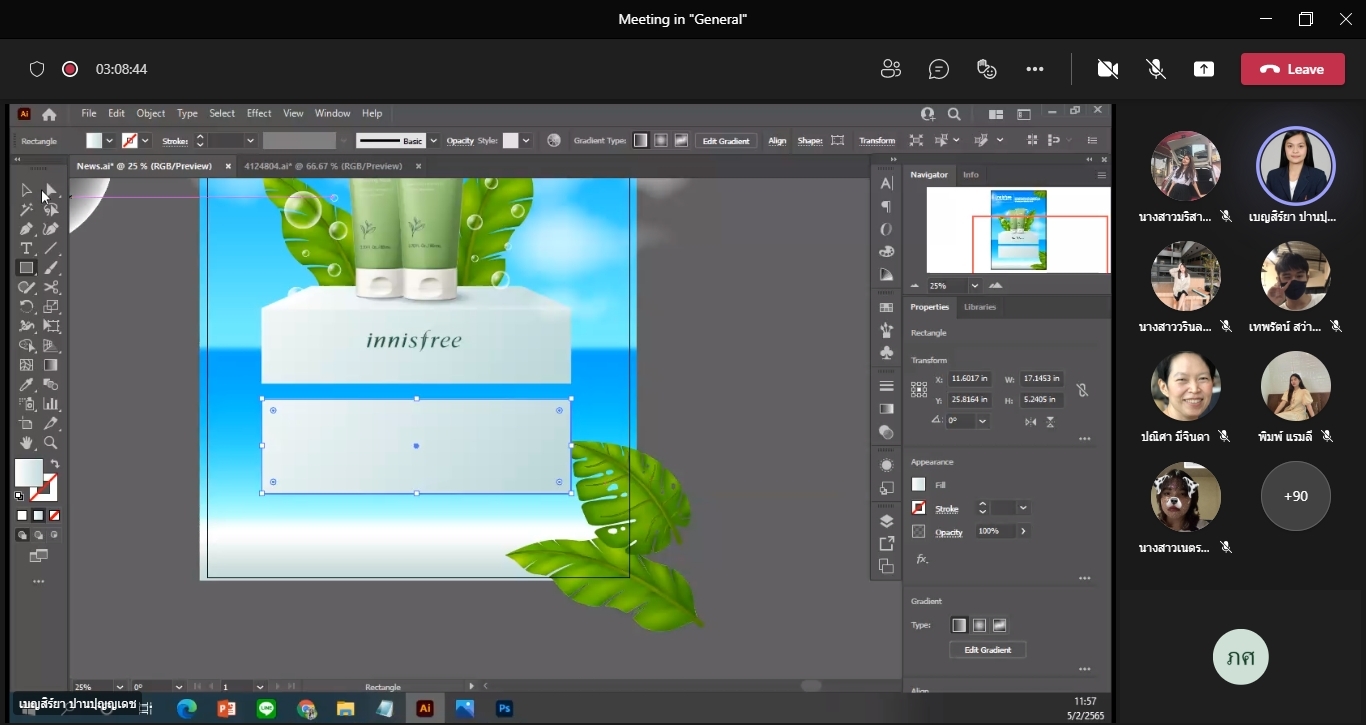Switch to the Libraries tab
The width and height of the screenshot is (1366, 725).
980,307
